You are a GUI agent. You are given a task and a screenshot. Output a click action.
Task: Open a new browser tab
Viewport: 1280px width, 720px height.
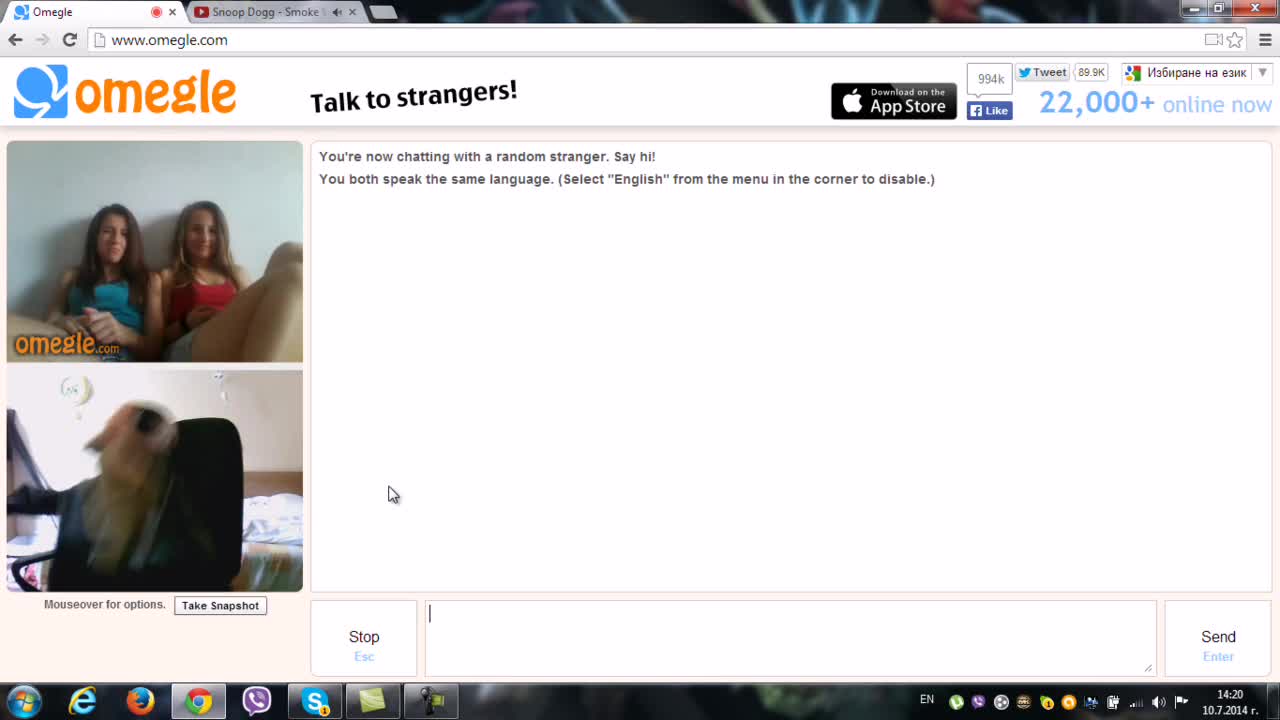pyautogui.click(x=383, y=12)
